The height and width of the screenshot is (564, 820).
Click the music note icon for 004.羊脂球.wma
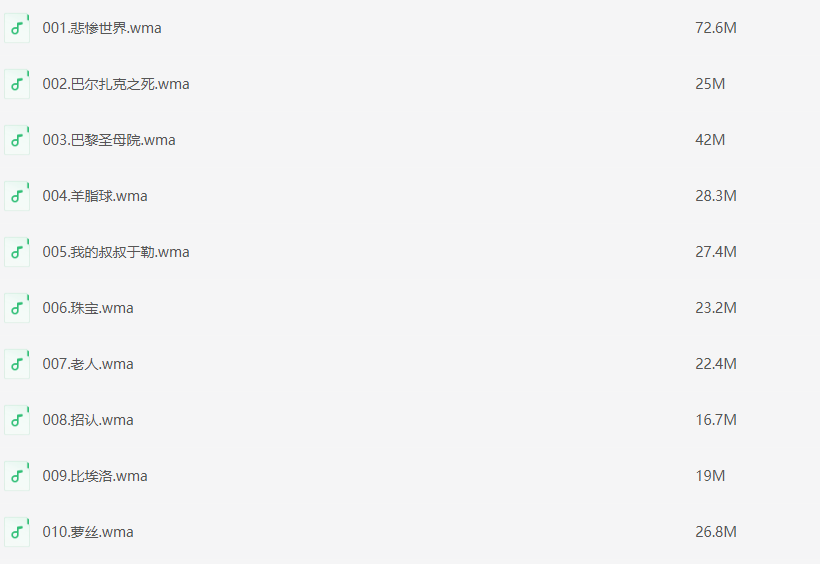click(17, 196)
